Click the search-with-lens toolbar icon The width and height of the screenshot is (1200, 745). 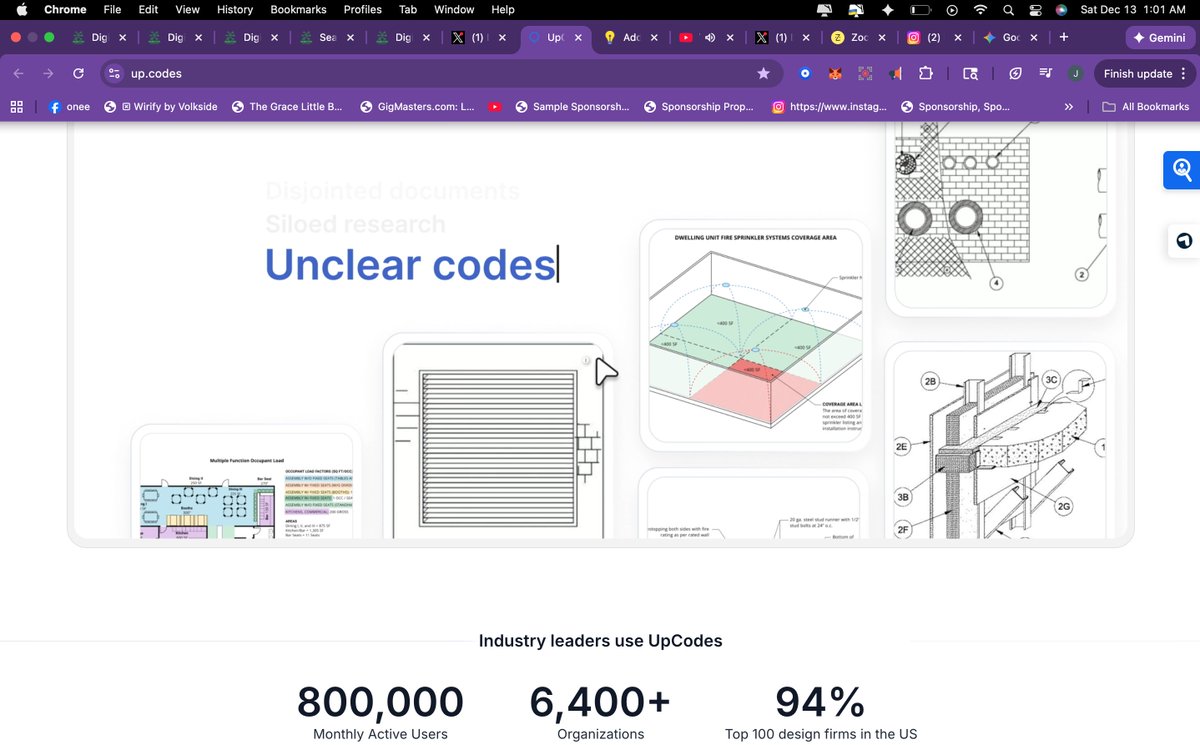coord(969,74)
